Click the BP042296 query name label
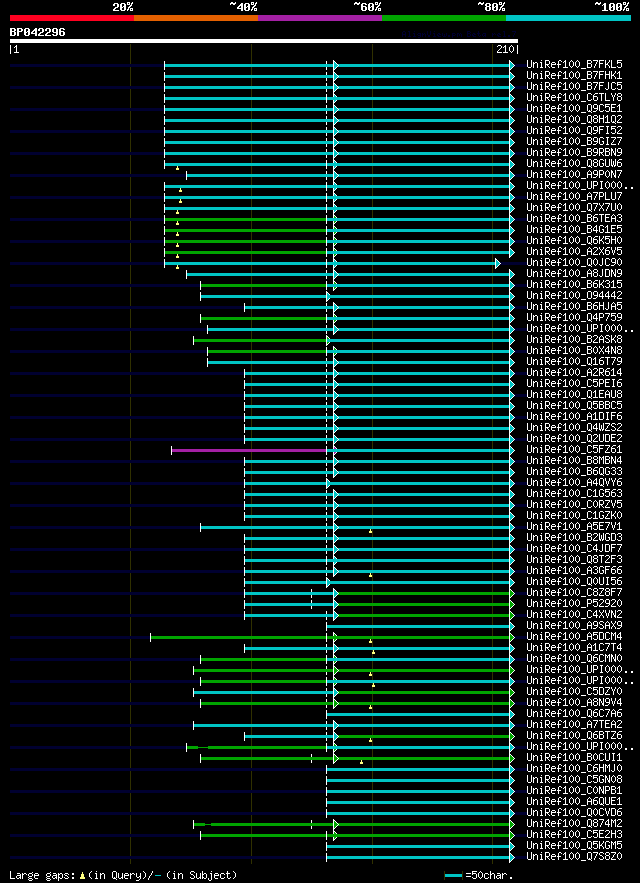Viewport: 640px width, 883px height. [x=37, y=32]
